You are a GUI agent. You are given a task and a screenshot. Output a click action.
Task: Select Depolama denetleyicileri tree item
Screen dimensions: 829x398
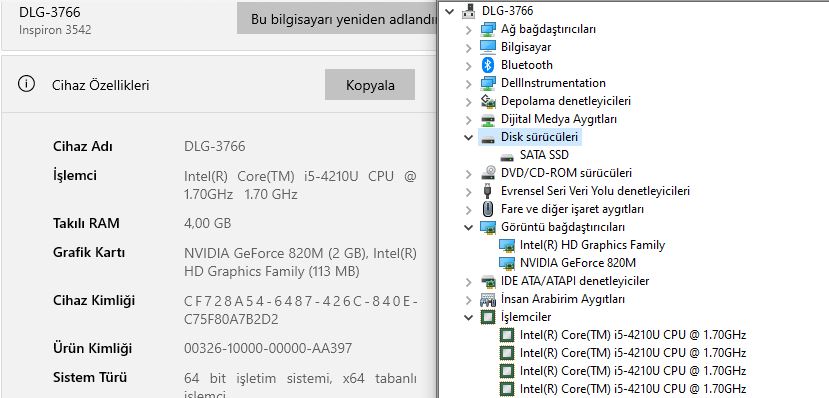pyautogui.click(x=566, y=101)
